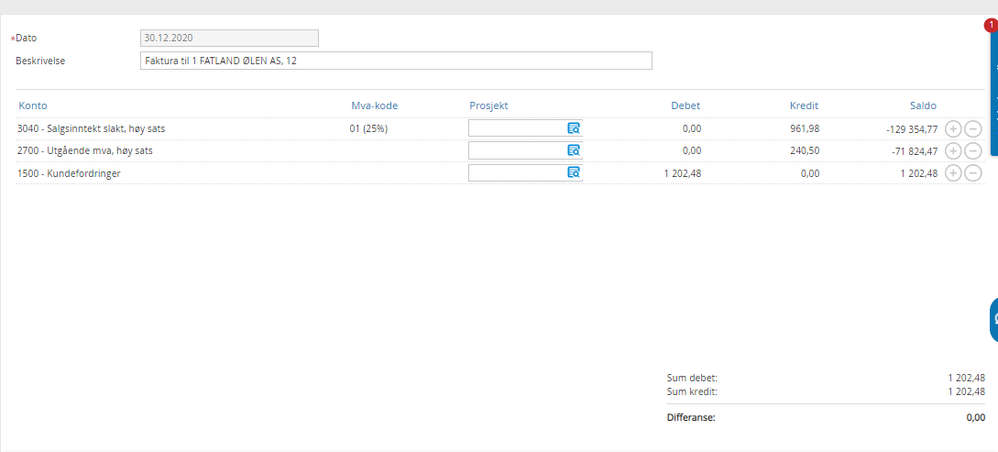Click saldo value 1 202,48 in Kundefordringer row
The width and height of the screenshot is (998, 452).
tap(919, 173)
